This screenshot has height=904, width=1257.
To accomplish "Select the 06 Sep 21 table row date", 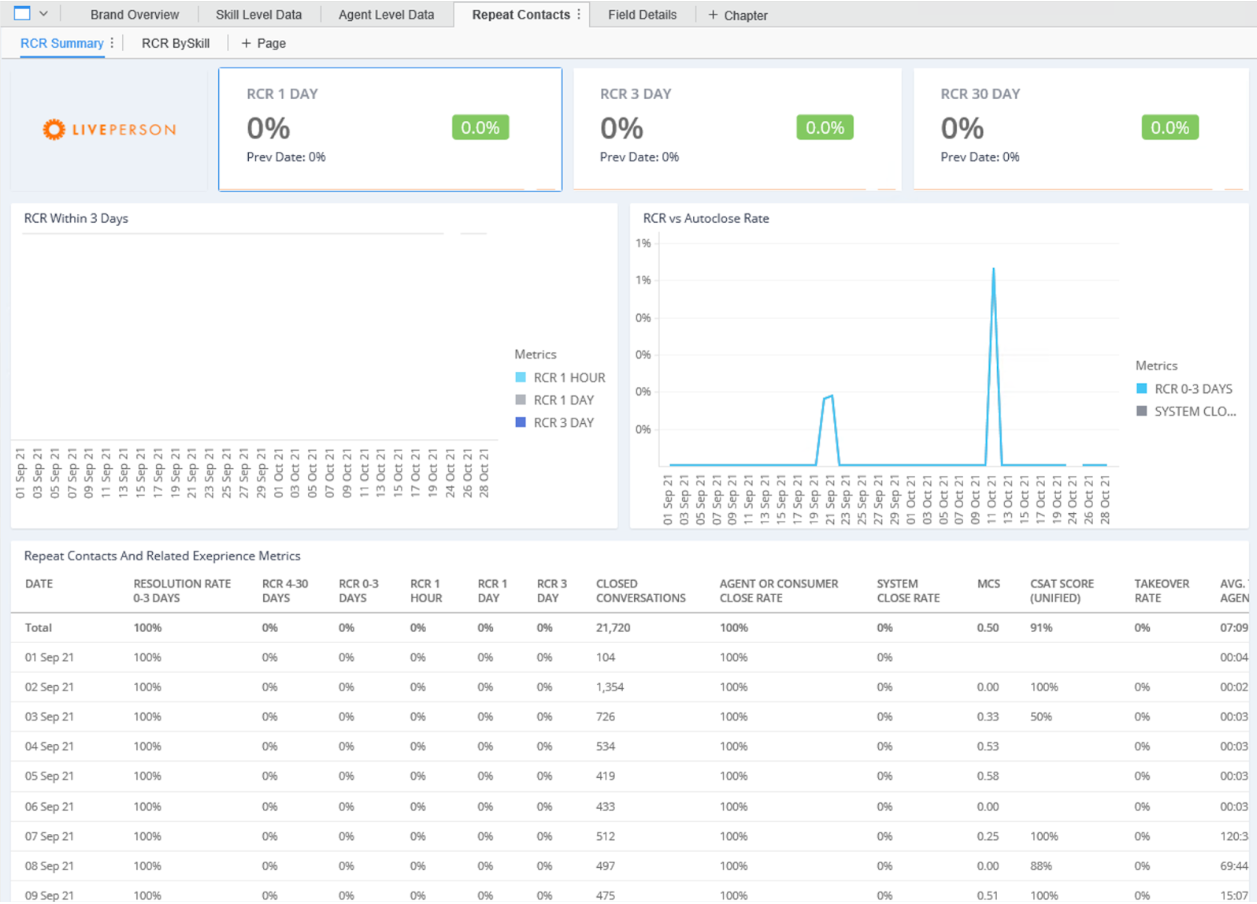I will [49, 807].
